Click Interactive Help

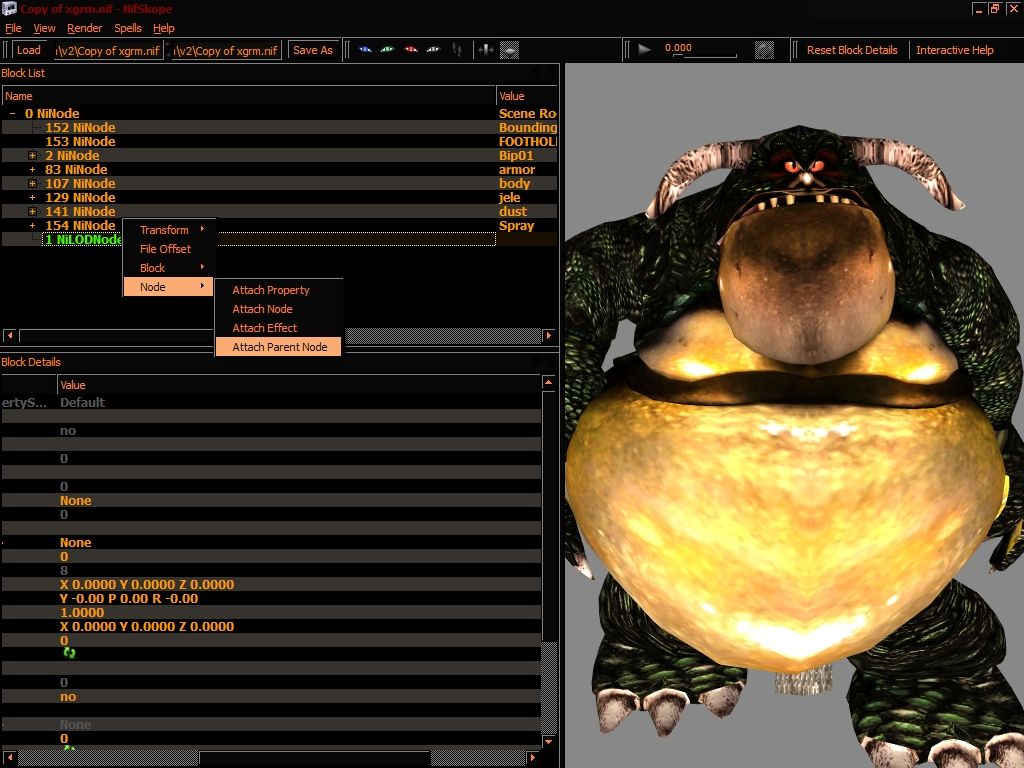[954, 50]
